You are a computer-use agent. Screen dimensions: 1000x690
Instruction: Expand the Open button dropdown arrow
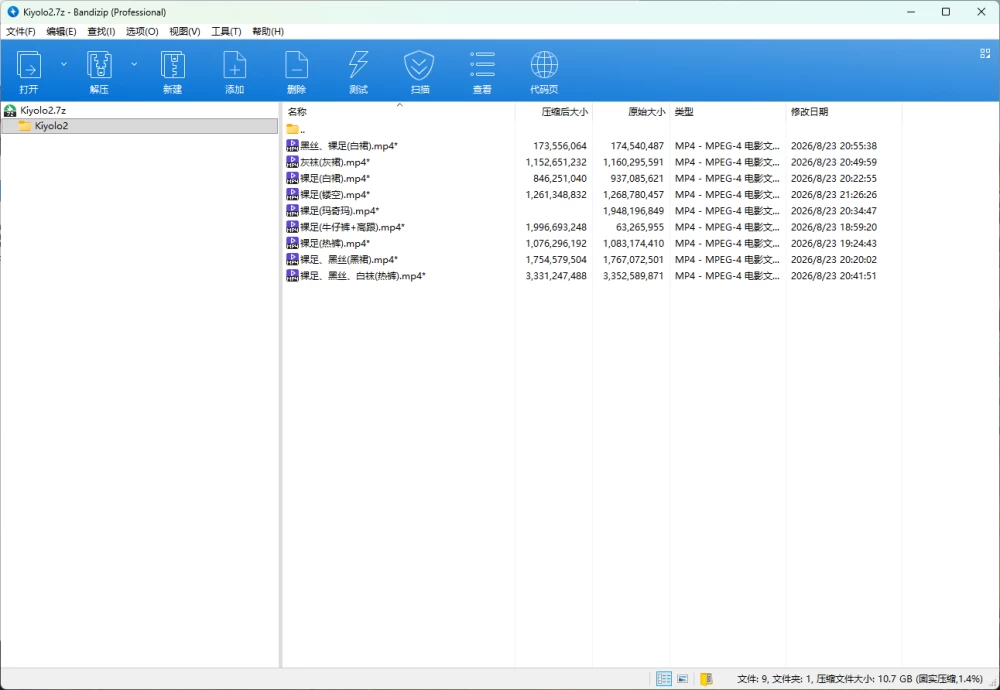coord(64,64)
